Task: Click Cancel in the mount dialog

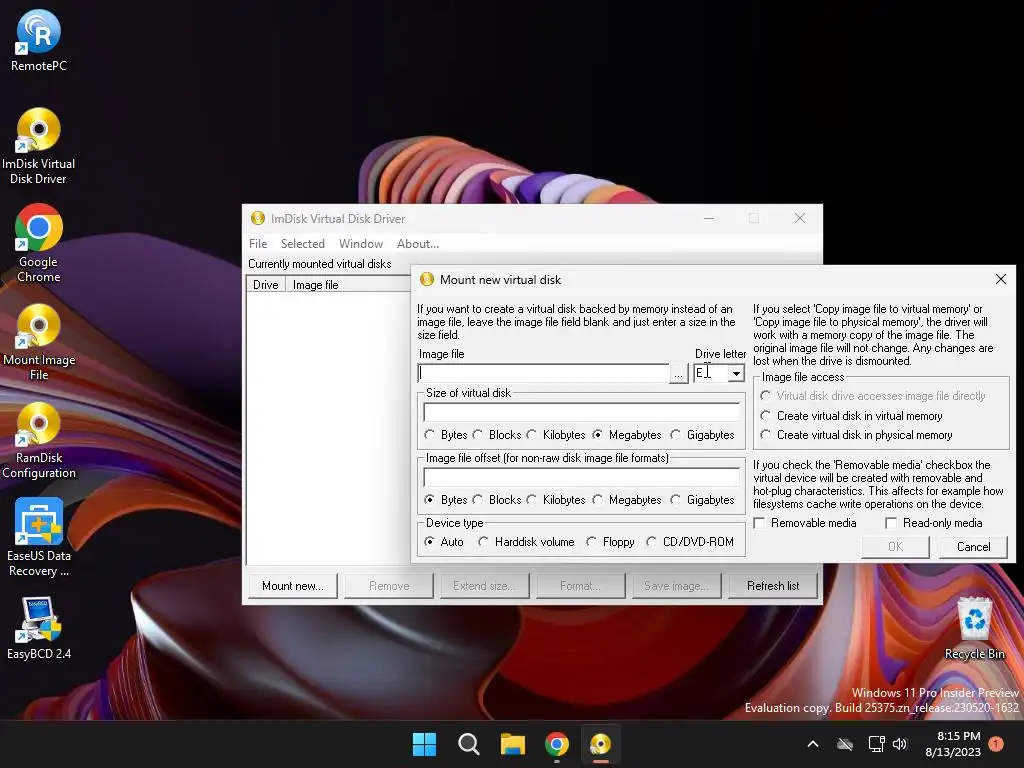Action: pyautogui.click(x=973, y=547)
